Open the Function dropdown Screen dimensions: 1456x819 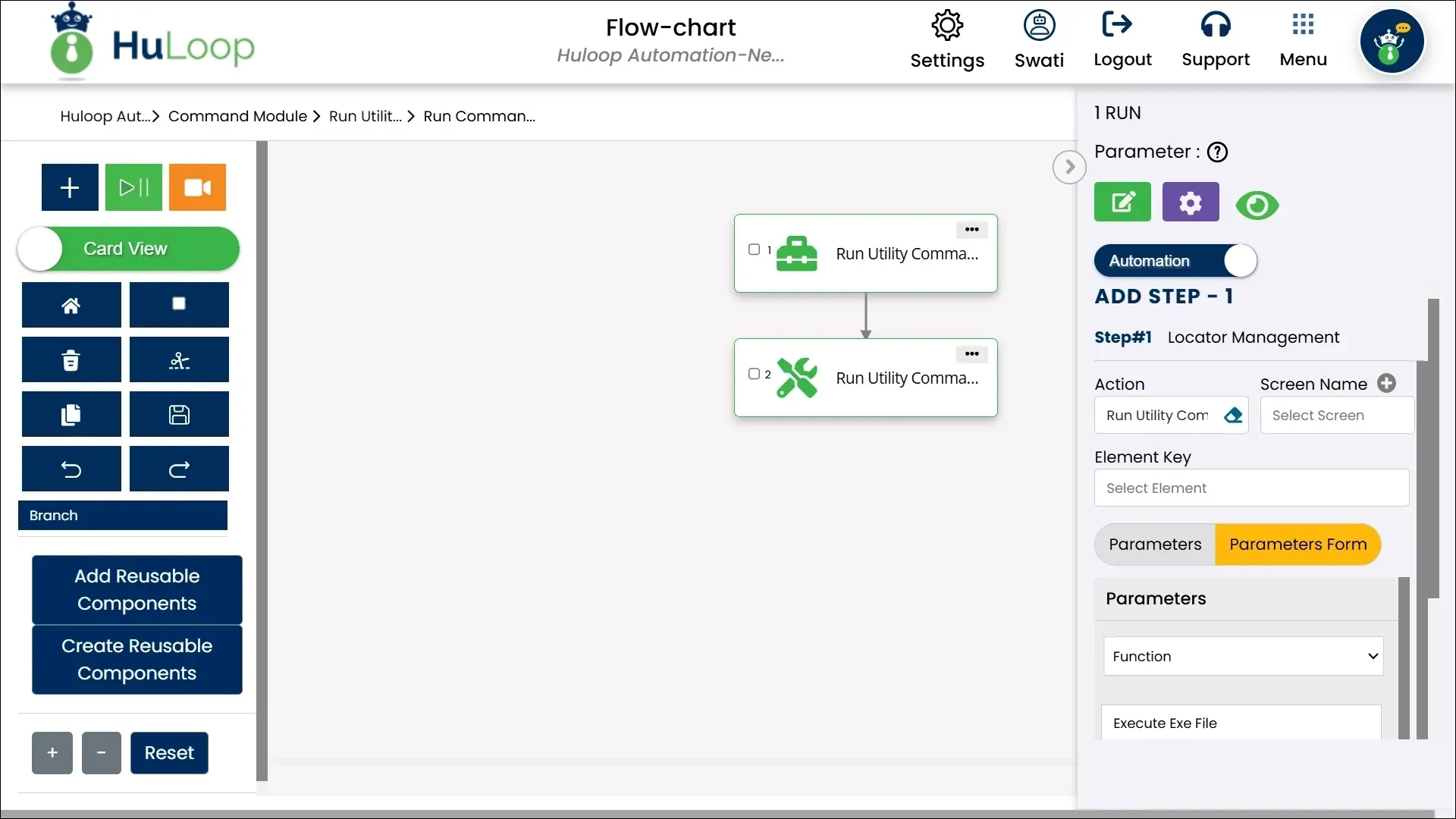(1243, 657)
